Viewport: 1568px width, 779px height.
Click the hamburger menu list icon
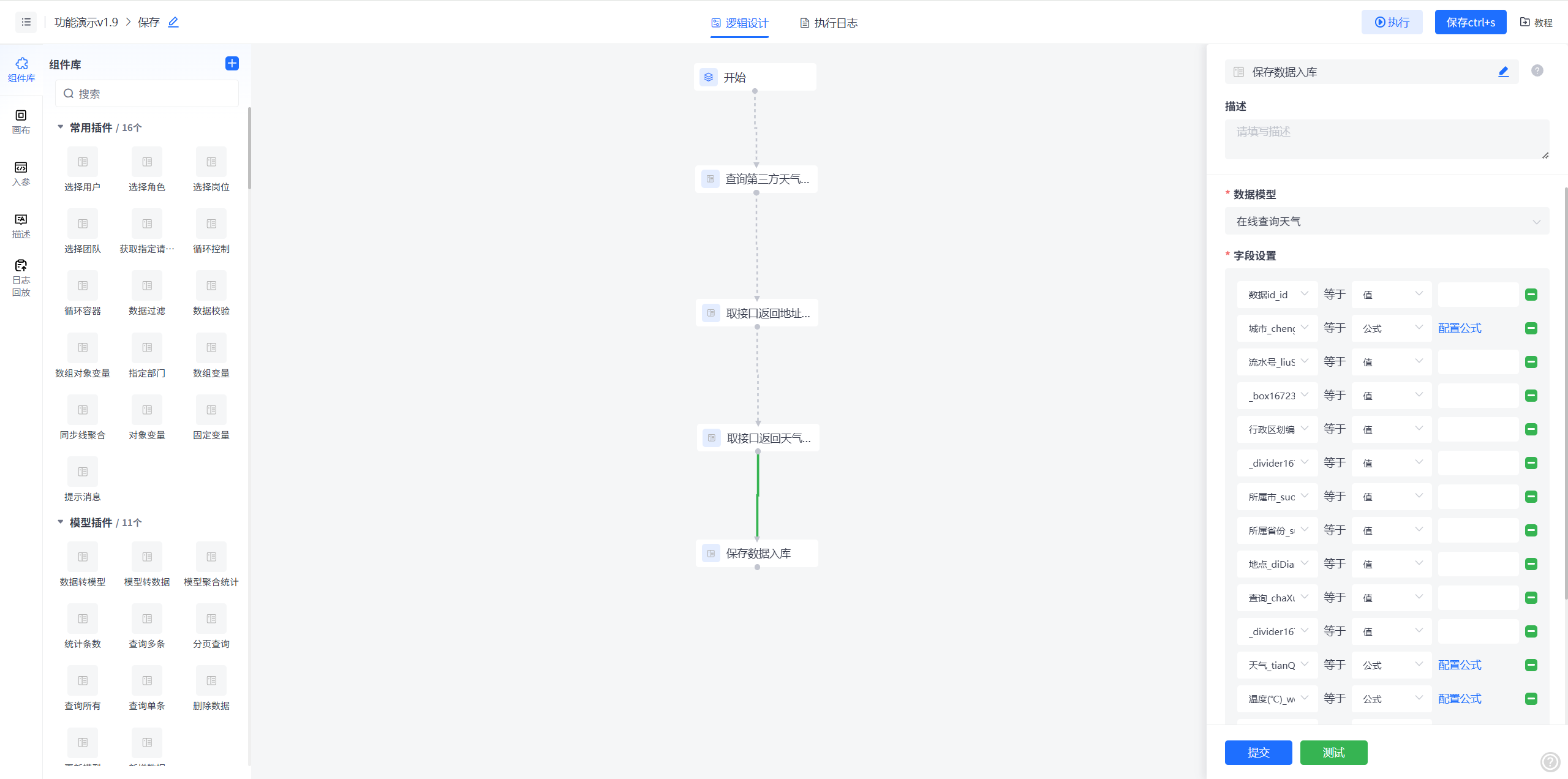[x=26, y=22]
